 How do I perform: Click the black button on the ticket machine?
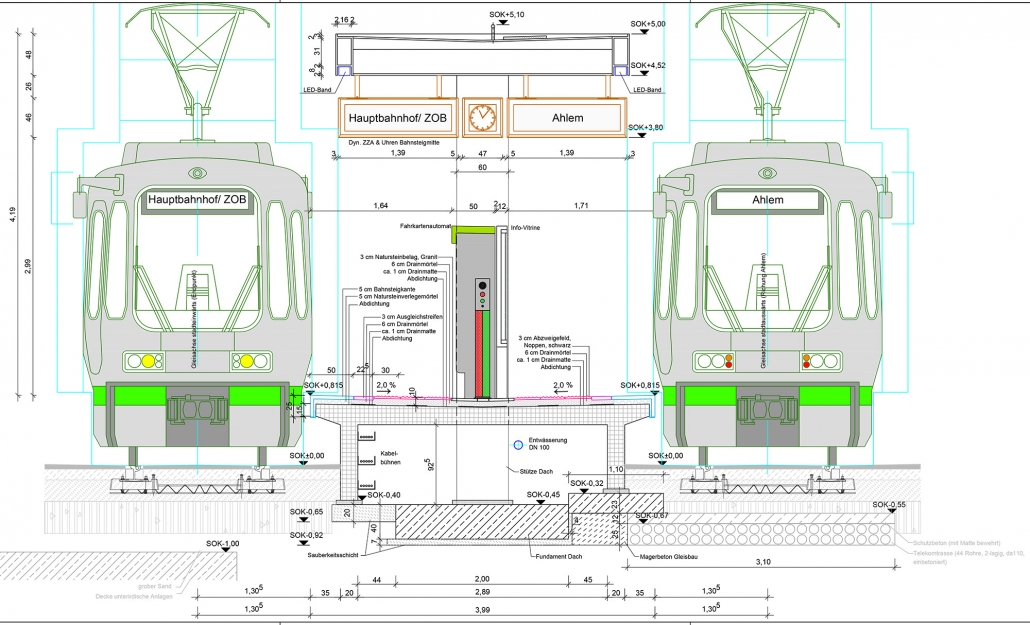coord(484,286)
